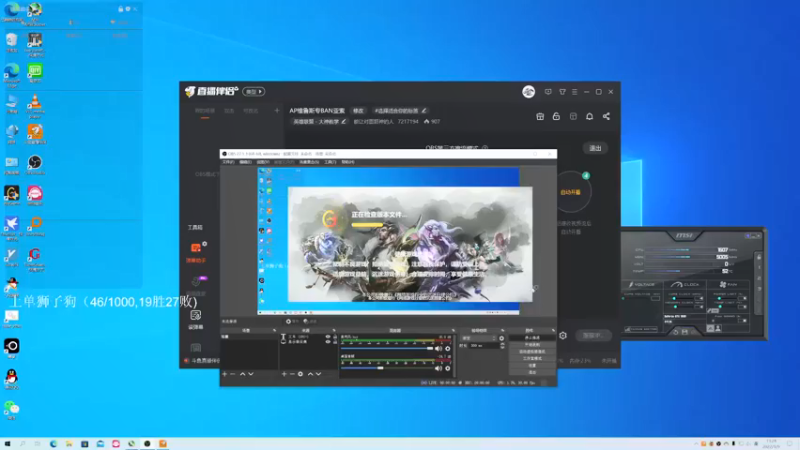Click the settings gear at streaming app bottom right
Screen dimensions: 800x450
coord(563,335)
